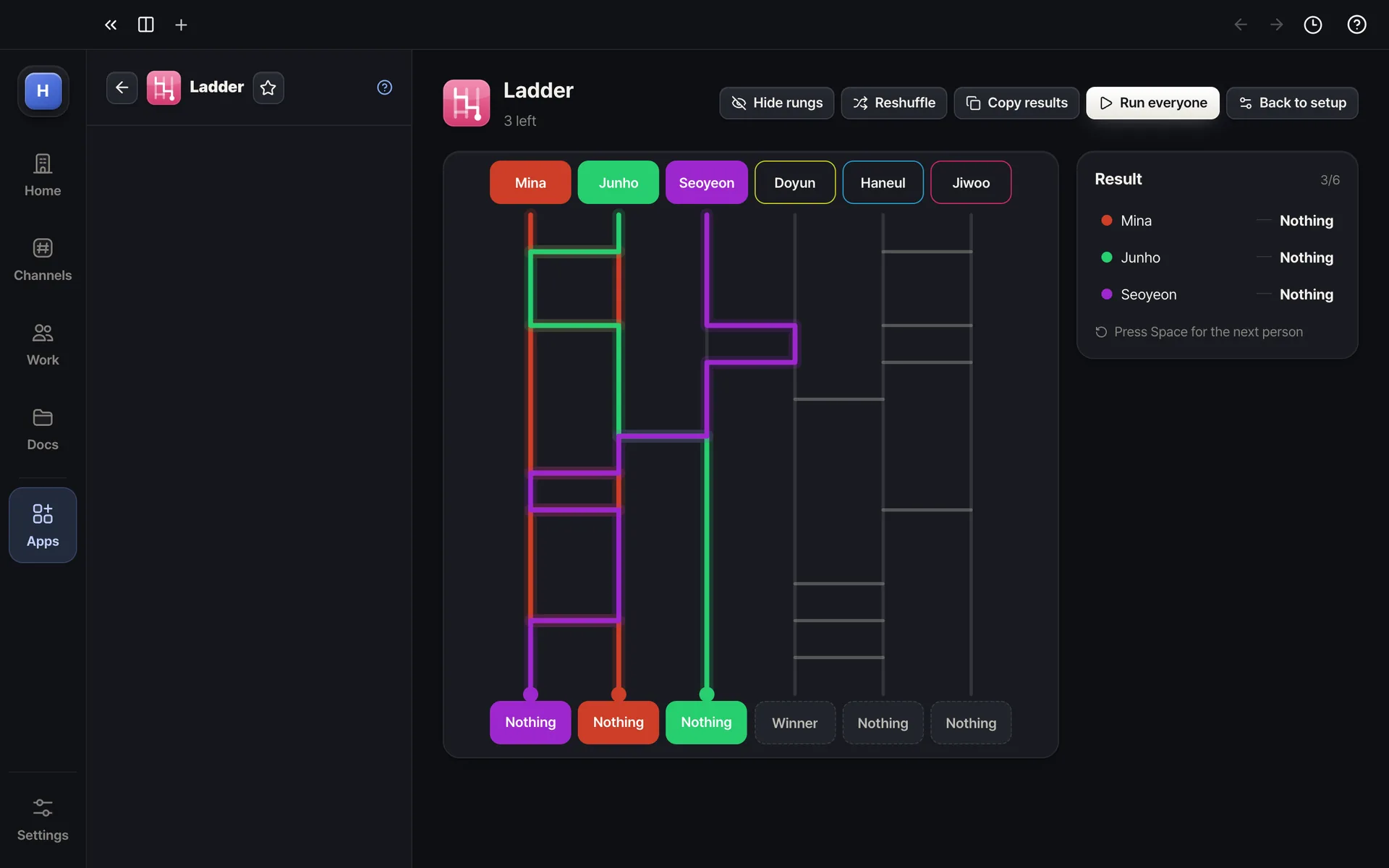Viewport: 1389px width, 868px height.
Task: Select the red Mina player chip
Action: pyautogui.click(x=530, y=182)
